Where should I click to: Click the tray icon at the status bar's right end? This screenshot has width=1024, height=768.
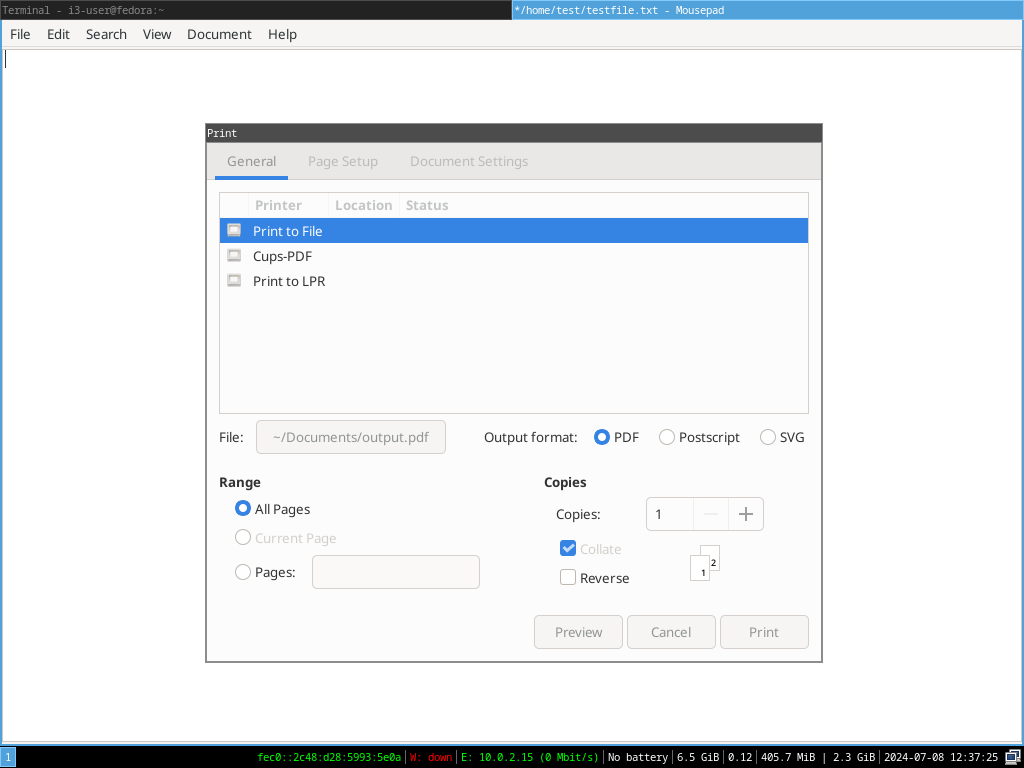pyautogui.click(x=1013, y=757)
